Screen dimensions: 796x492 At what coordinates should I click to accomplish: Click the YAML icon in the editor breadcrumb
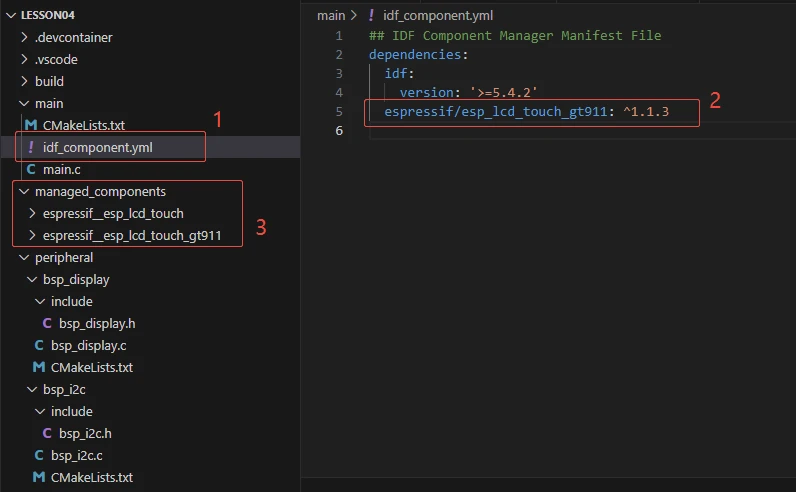[x=371, y=16]
